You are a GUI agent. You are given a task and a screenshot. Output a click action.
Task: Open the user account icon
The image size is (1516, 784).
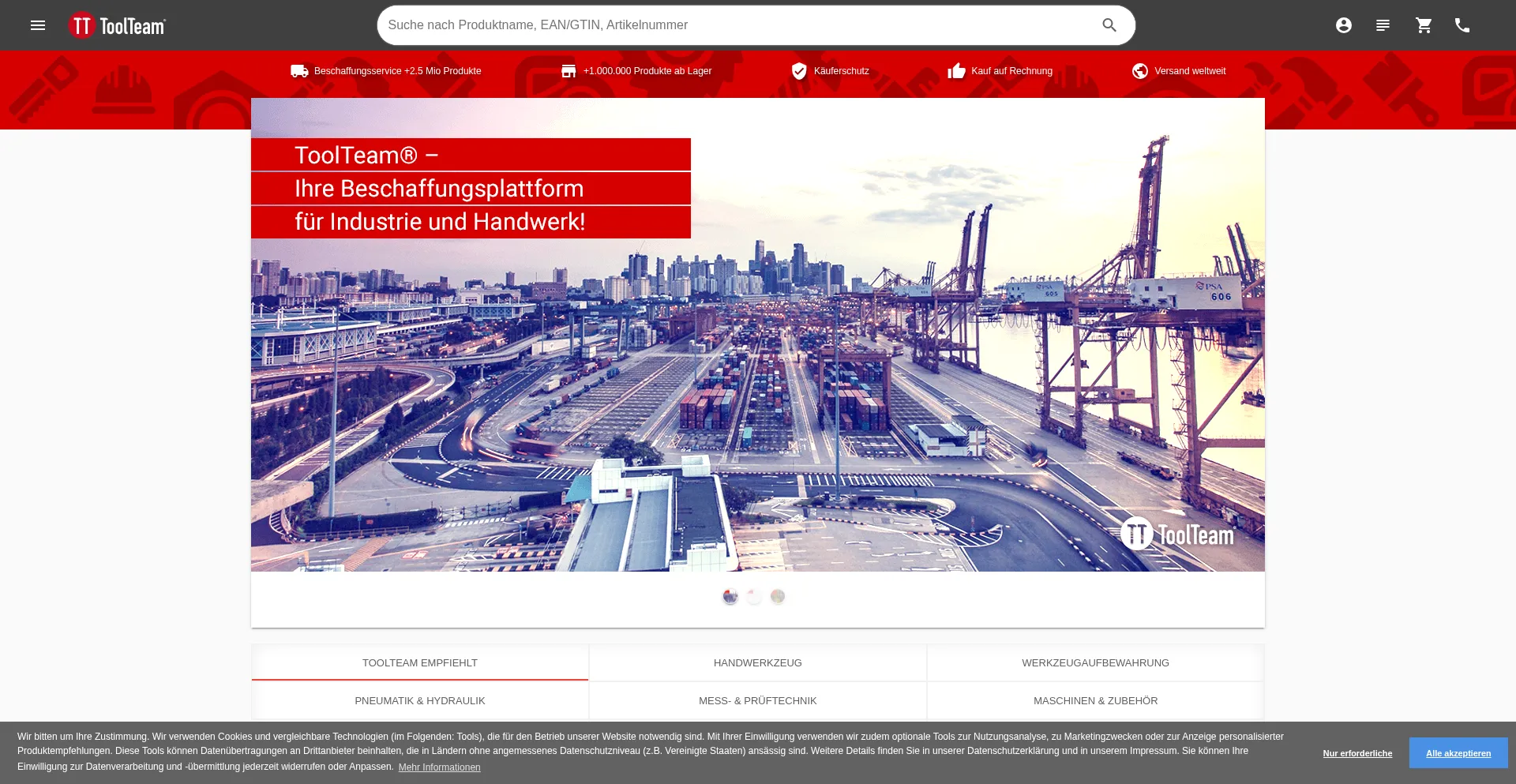pos(1344,25)
